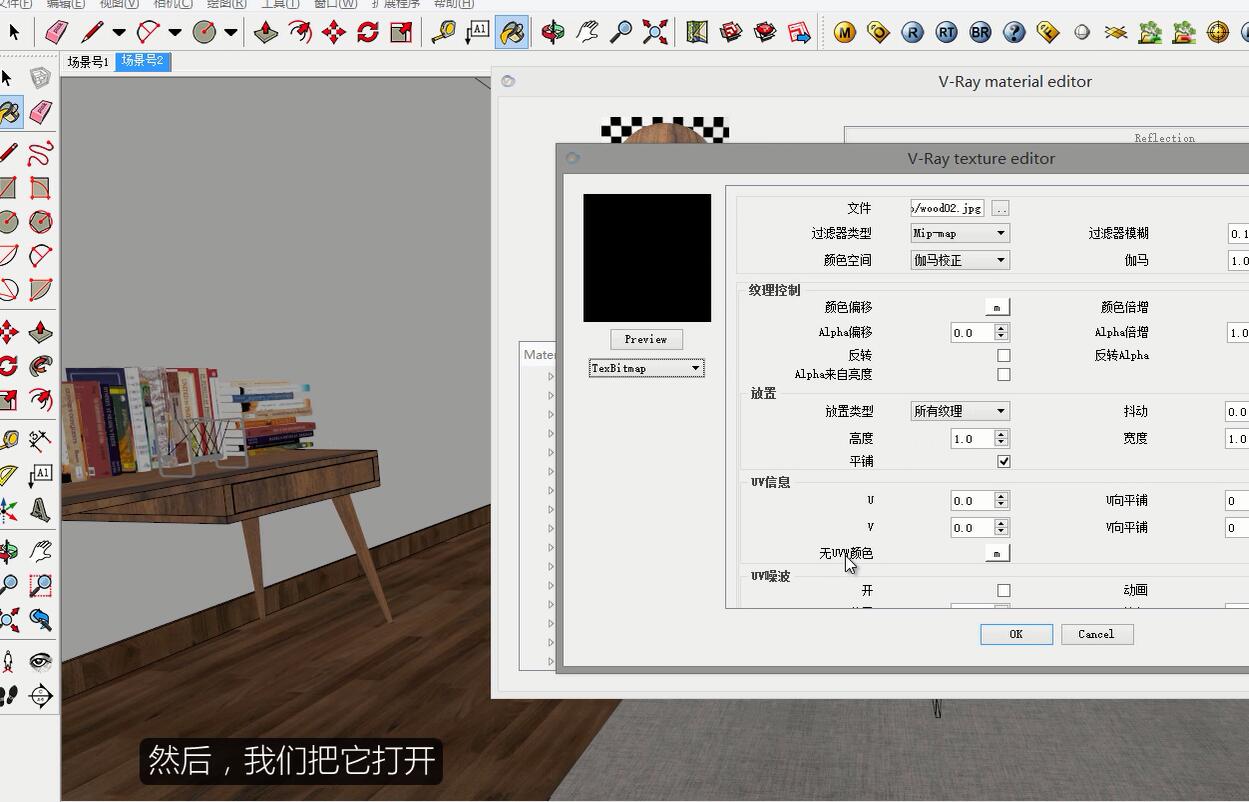Click the Preview button
Viewport: 1249px width, 802px height.
tap(646, 339)
